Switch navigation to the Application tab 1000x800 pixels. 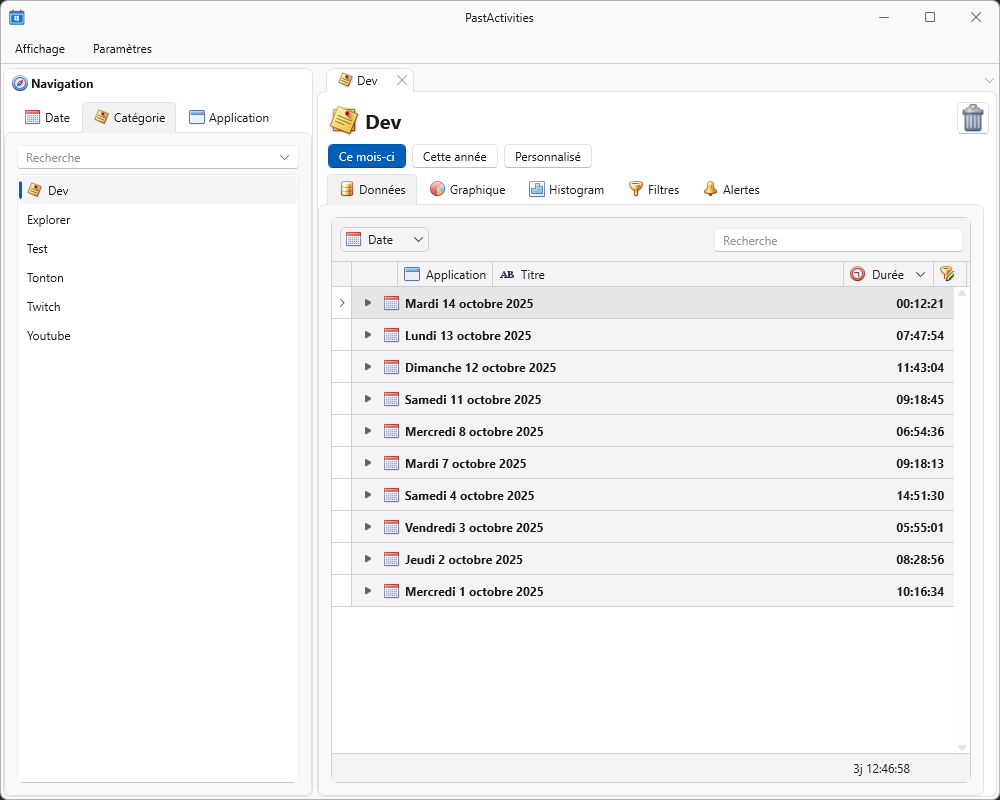pos(228,117)
